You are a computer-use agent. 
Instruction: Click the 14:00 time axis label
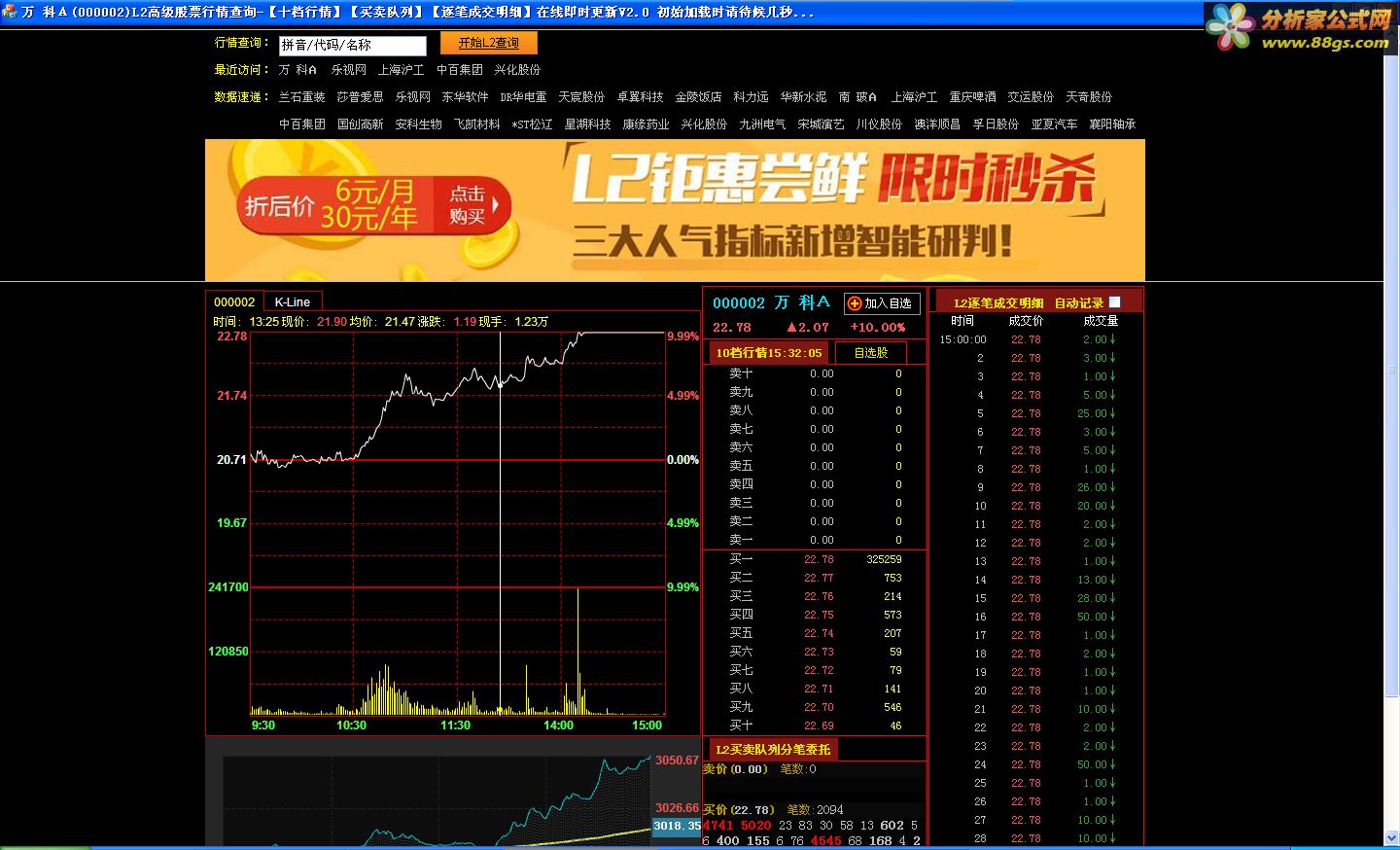pyautogui.click(x=558, y=726)
